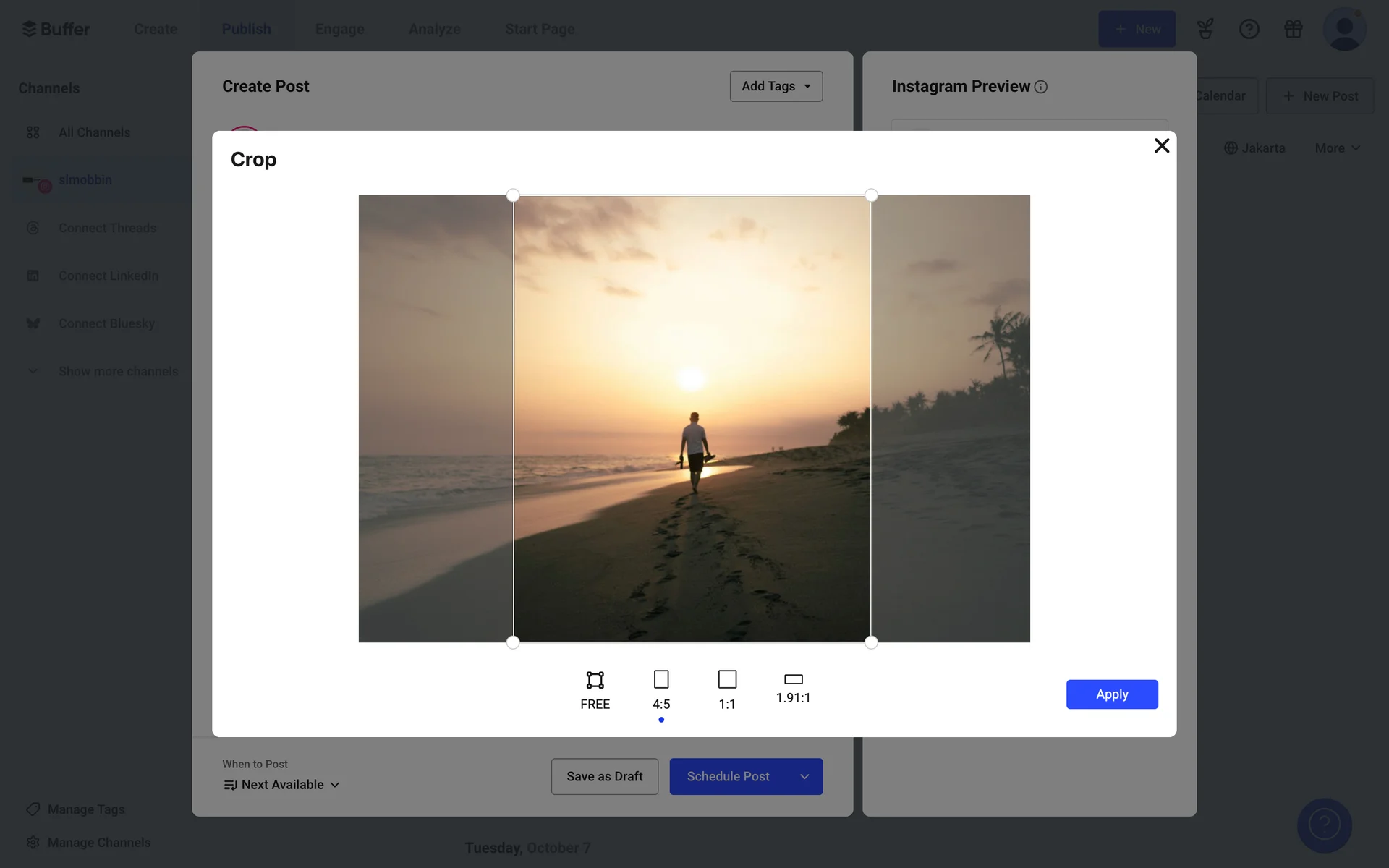
Task: Go to the Engage tab
Action: point(339,29)
